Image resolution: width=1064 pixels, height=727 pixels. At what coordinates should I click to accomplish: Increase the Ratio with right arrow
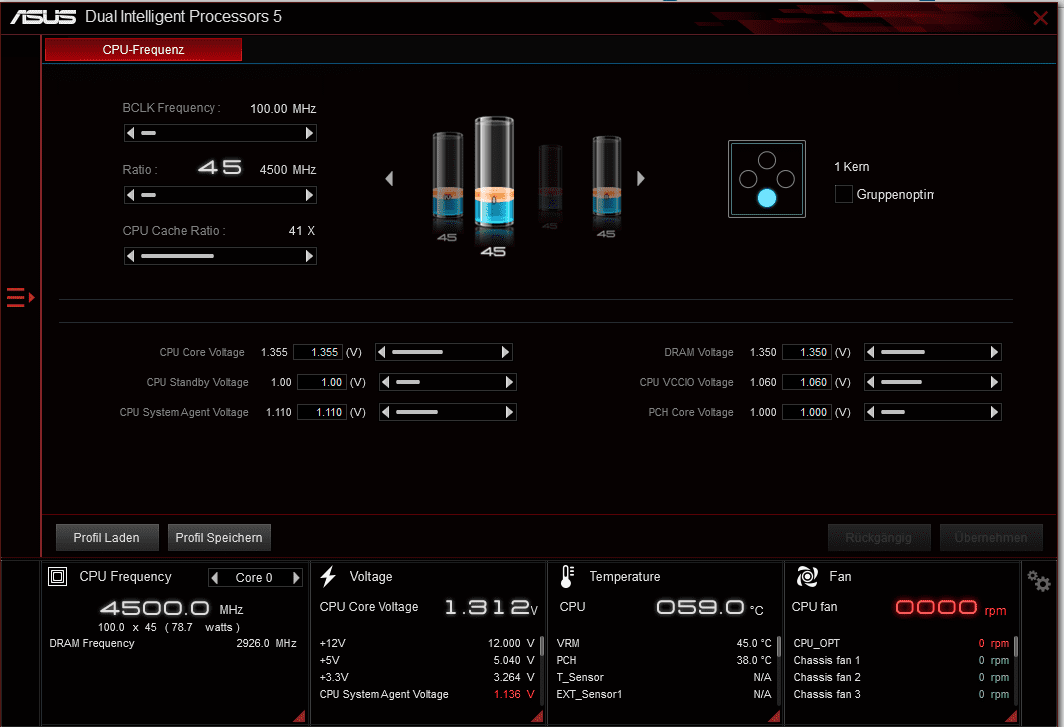coord(309,195)
